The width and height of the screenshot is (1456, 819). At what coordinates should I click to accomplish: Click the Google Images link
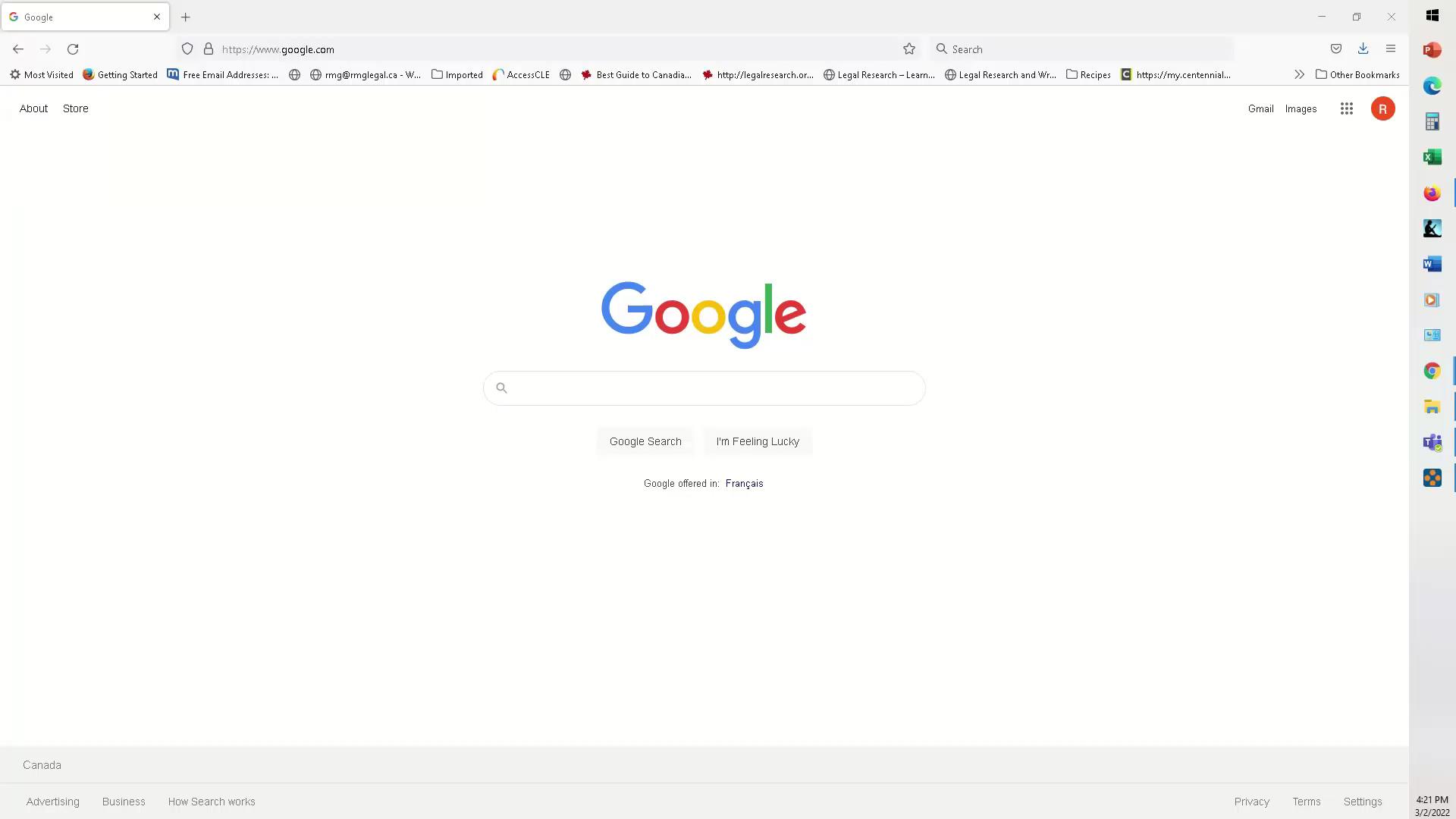pyautogui.click(x=1302, y=108)
